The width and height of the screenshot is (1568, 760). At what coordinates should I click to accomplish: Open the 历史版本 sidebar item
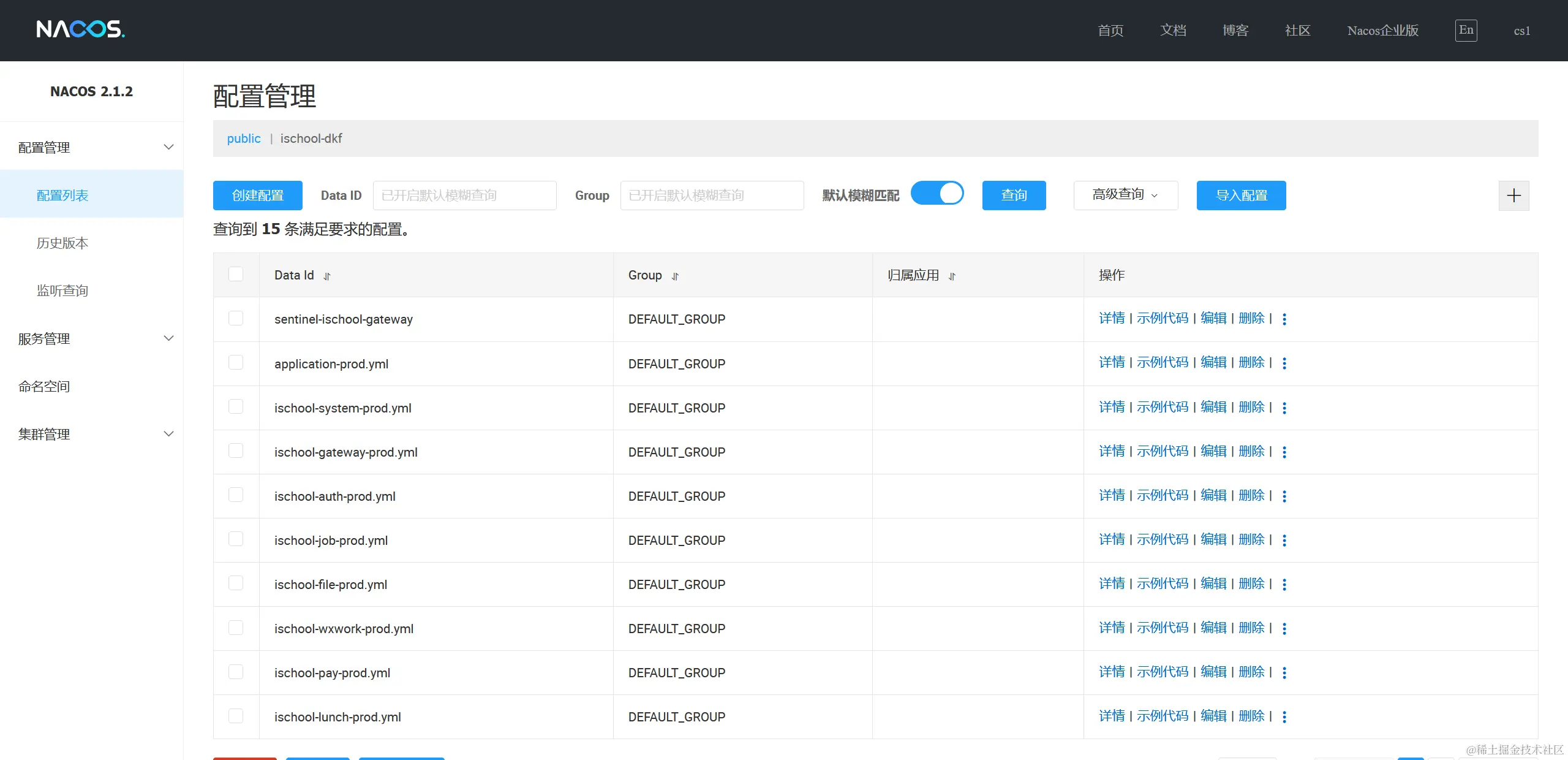(x=62, y=243)
